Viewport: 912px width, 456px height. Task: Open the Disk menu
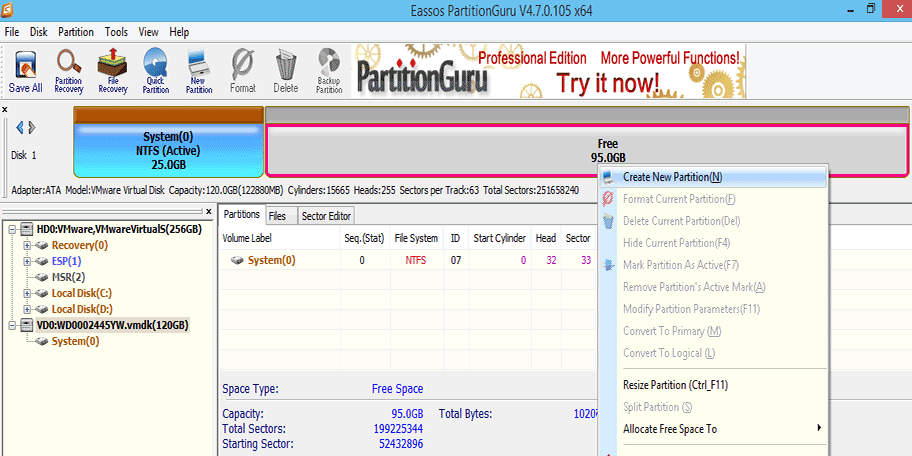pos(39,32)
